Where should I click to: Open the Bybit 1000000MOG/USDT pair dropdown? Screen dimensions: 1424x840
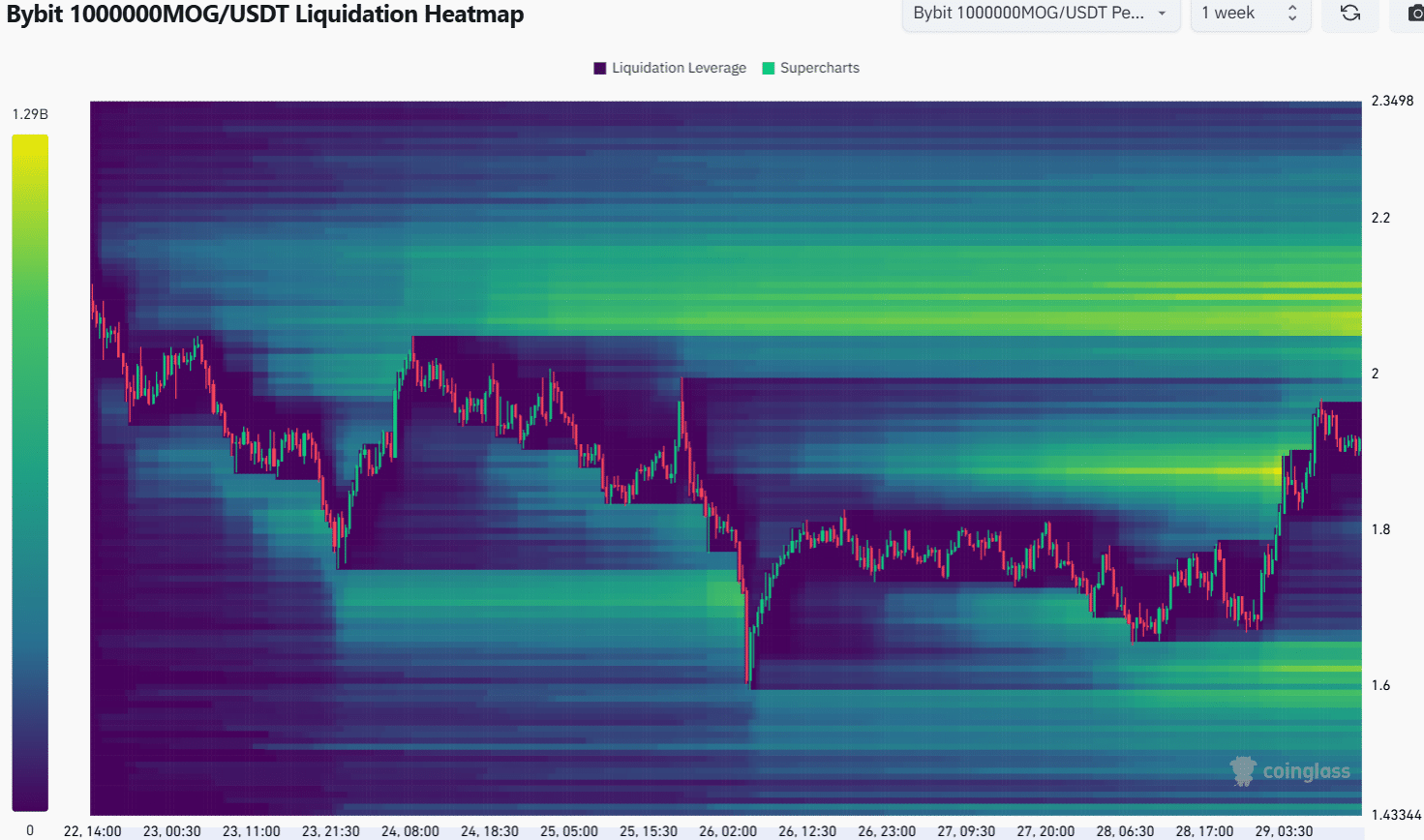(x=1041, y=14)
